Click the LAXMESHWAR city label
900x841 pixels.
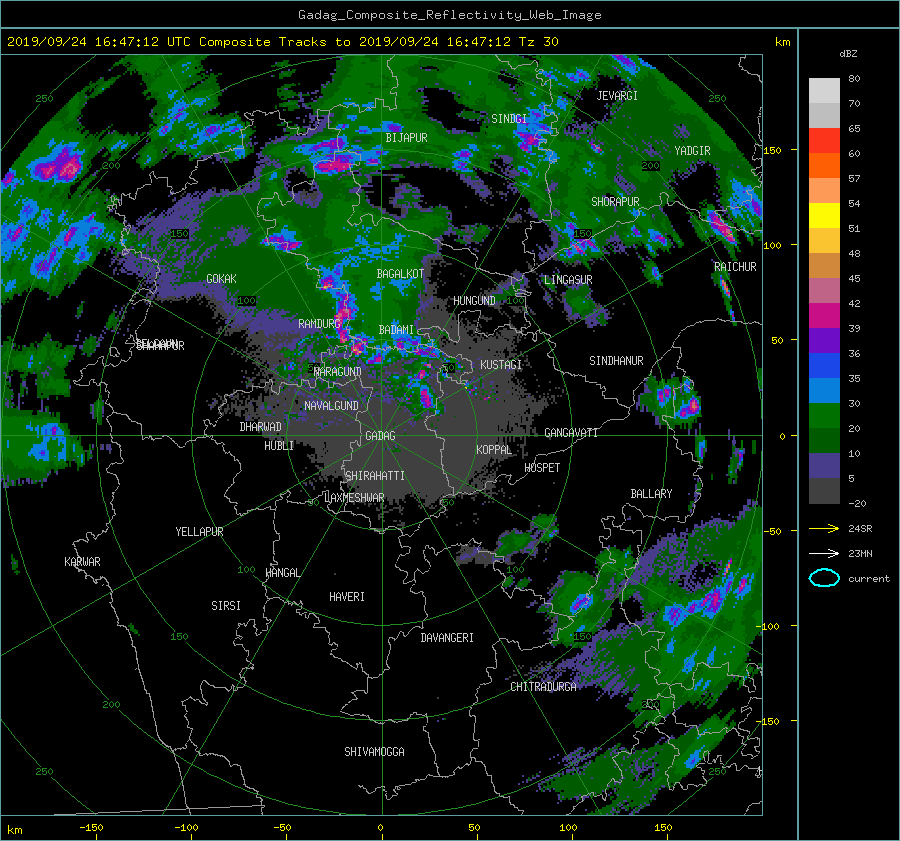click(354, 498)
